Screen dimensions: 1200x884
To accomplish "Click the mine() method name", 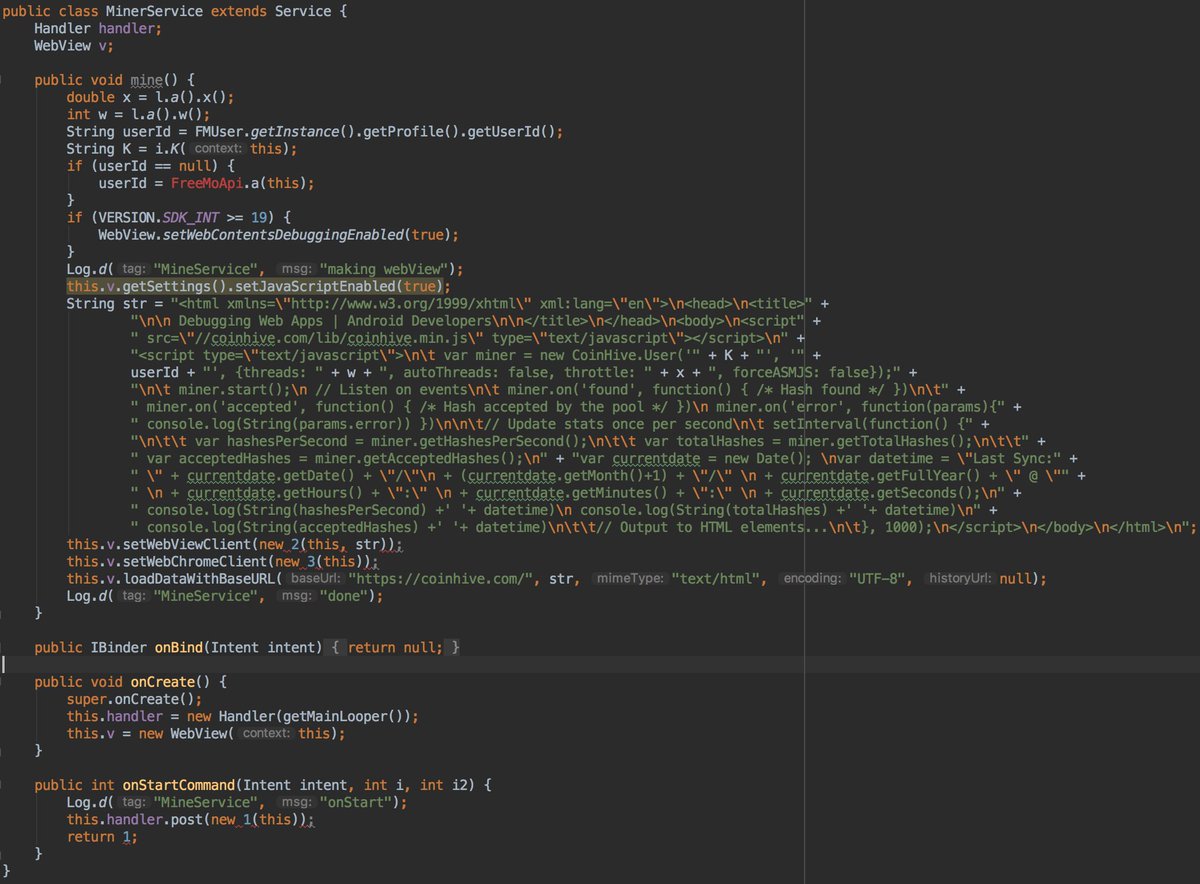I will pyautogui.click(x=147, y=80).
